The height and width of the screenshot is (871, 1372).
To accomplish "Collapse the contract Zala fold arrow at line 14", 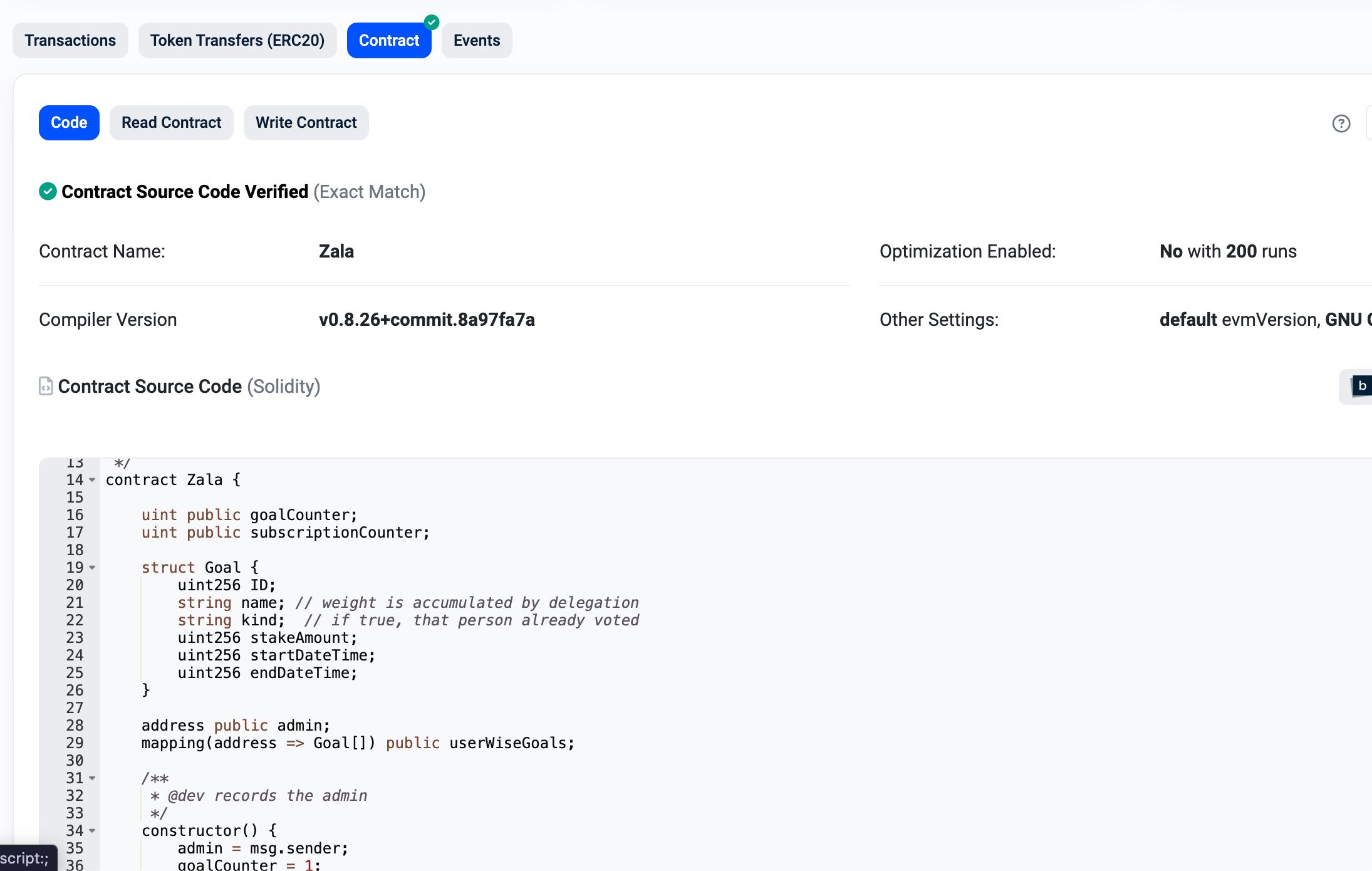I will [x=92, y=480].
